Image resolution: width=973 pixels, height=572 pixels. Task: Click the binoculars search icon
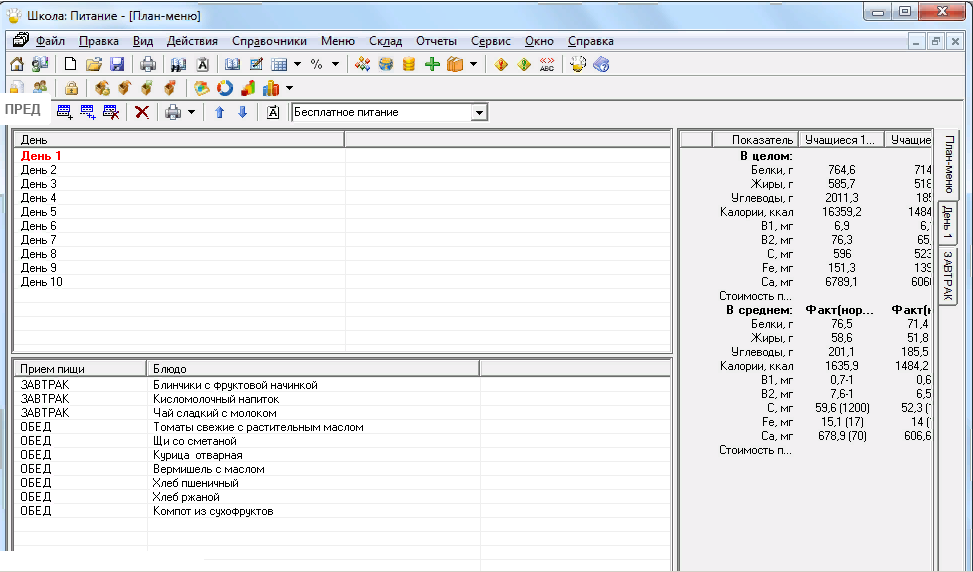click(178, 64)
